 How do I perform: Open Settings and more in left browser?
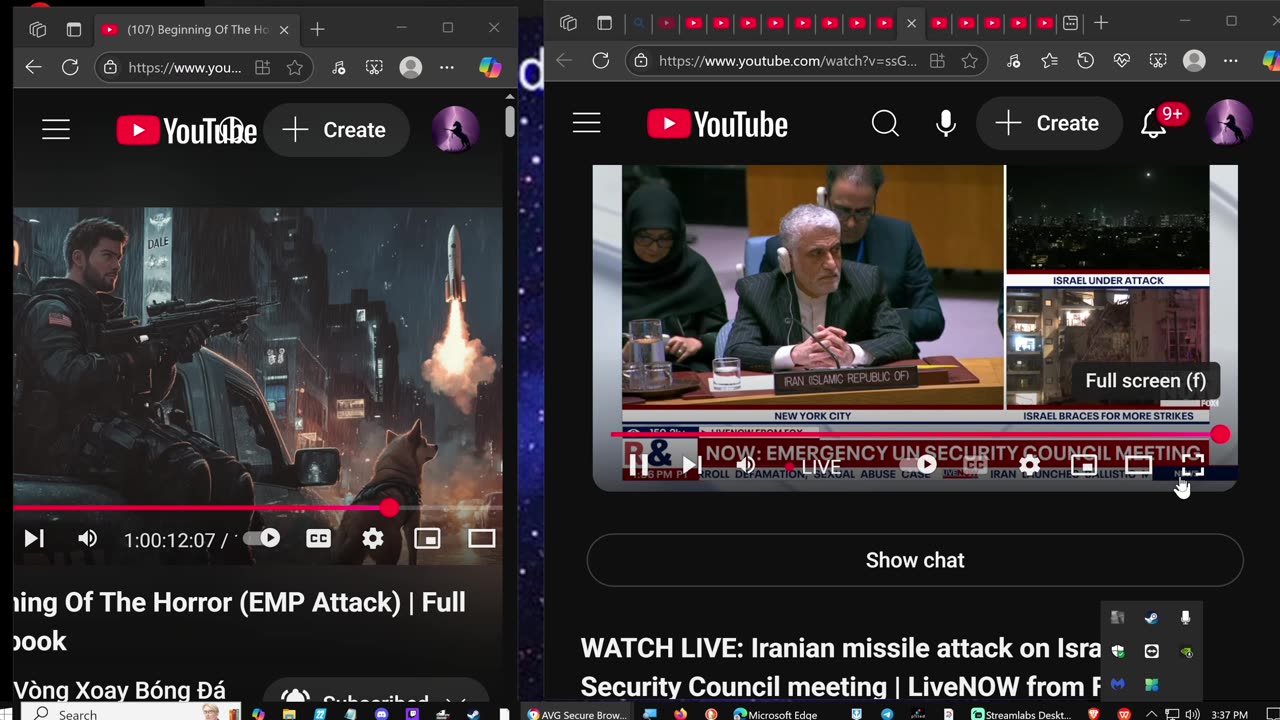pos(447,68)
